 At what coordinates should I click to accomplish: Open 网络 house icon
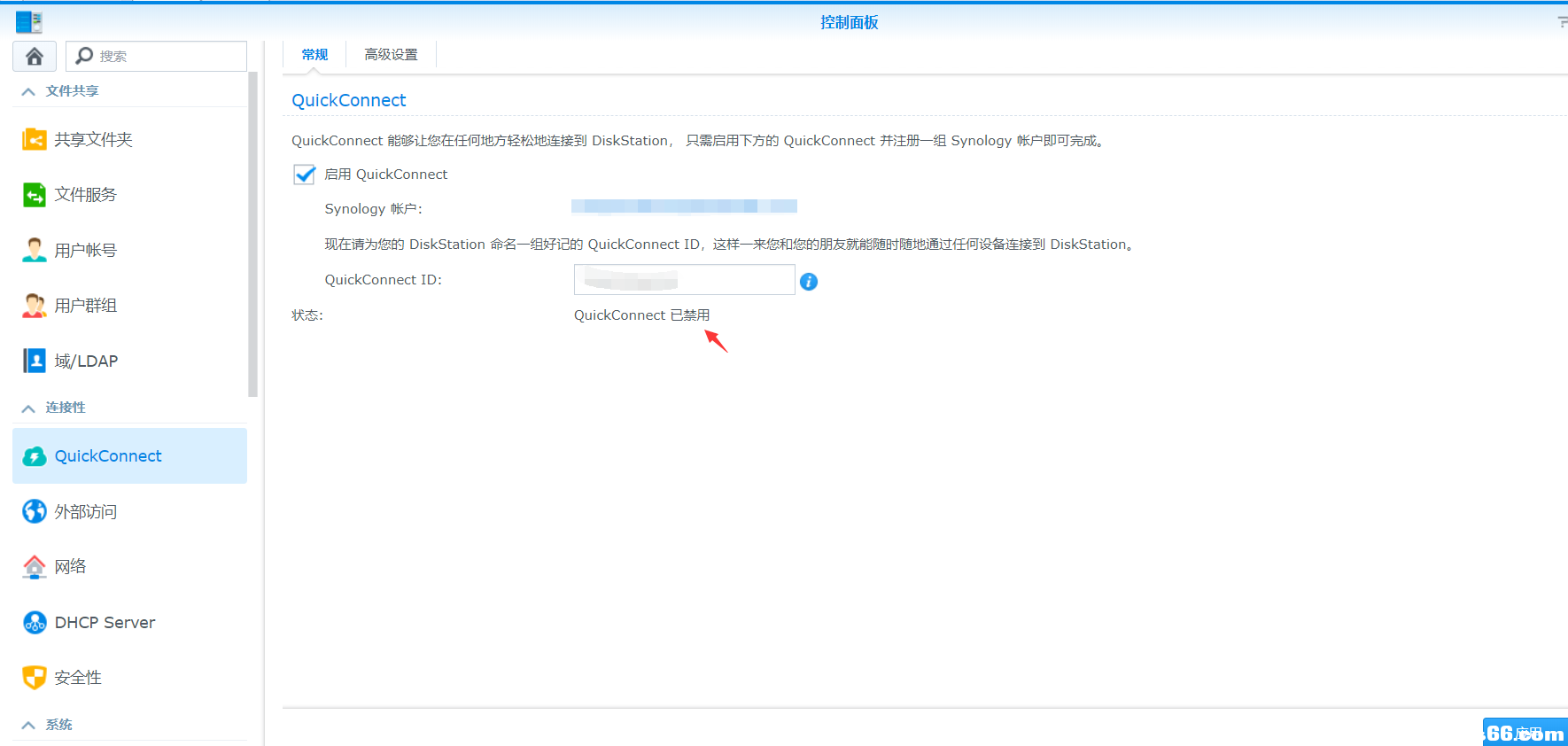click(35, 567)
